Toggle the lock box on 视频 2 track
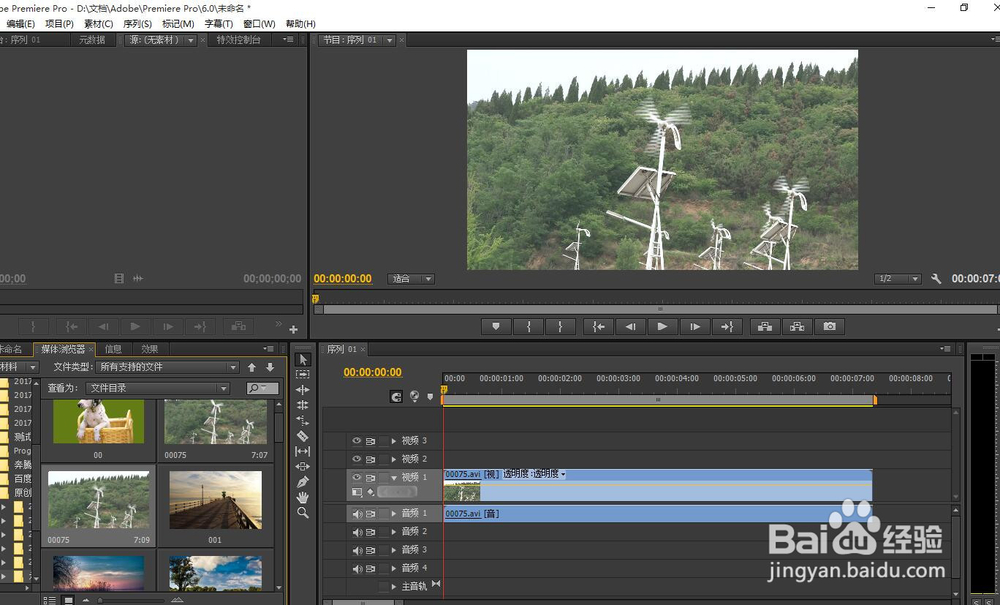The image size is (1000, 605). 383,459
